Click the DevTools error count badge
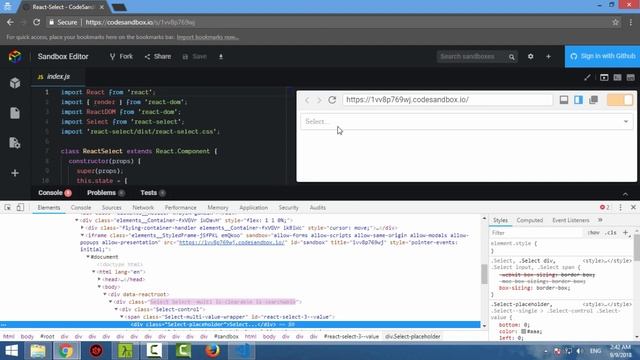The height and width of the screenshot is (360, 640). (605, 207)
